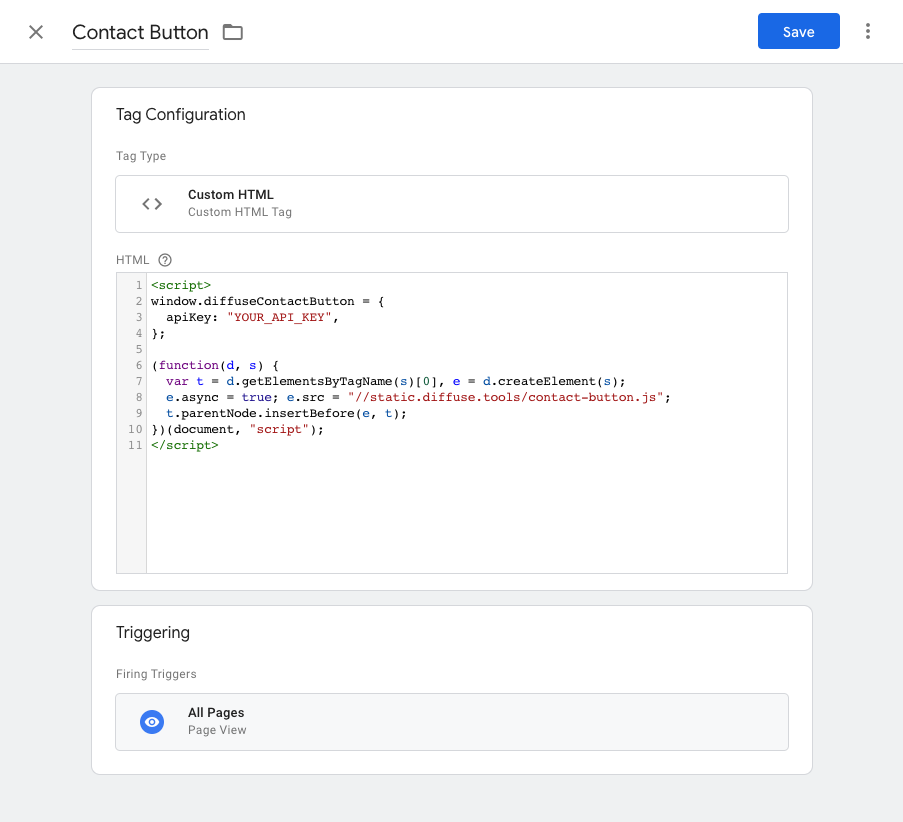Click the t.parentNode.insertBefore code line
The width and height of the screenshot is (903, 822).
[286, 413]
